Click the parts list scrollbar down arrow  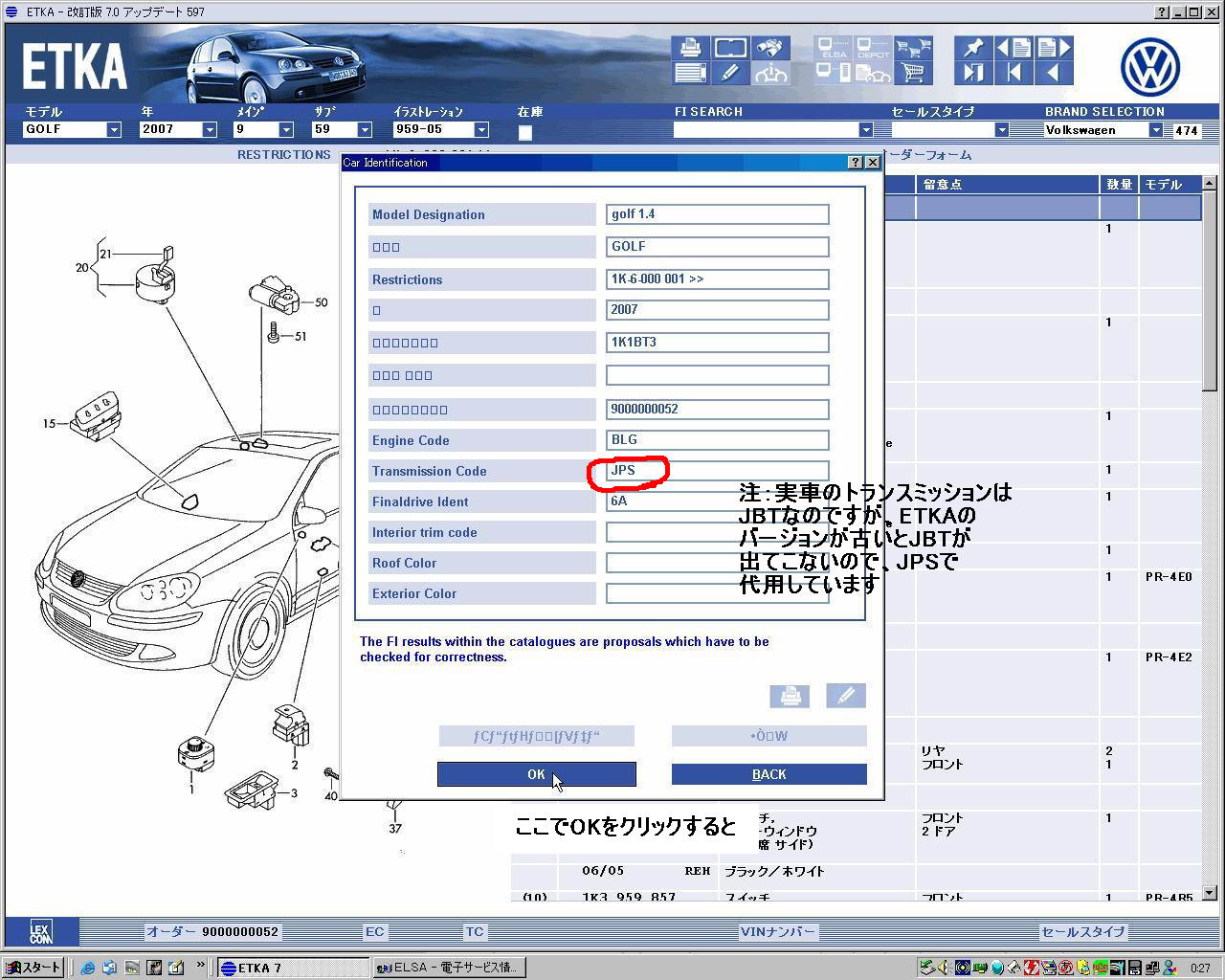click(x=1209, y=892)
